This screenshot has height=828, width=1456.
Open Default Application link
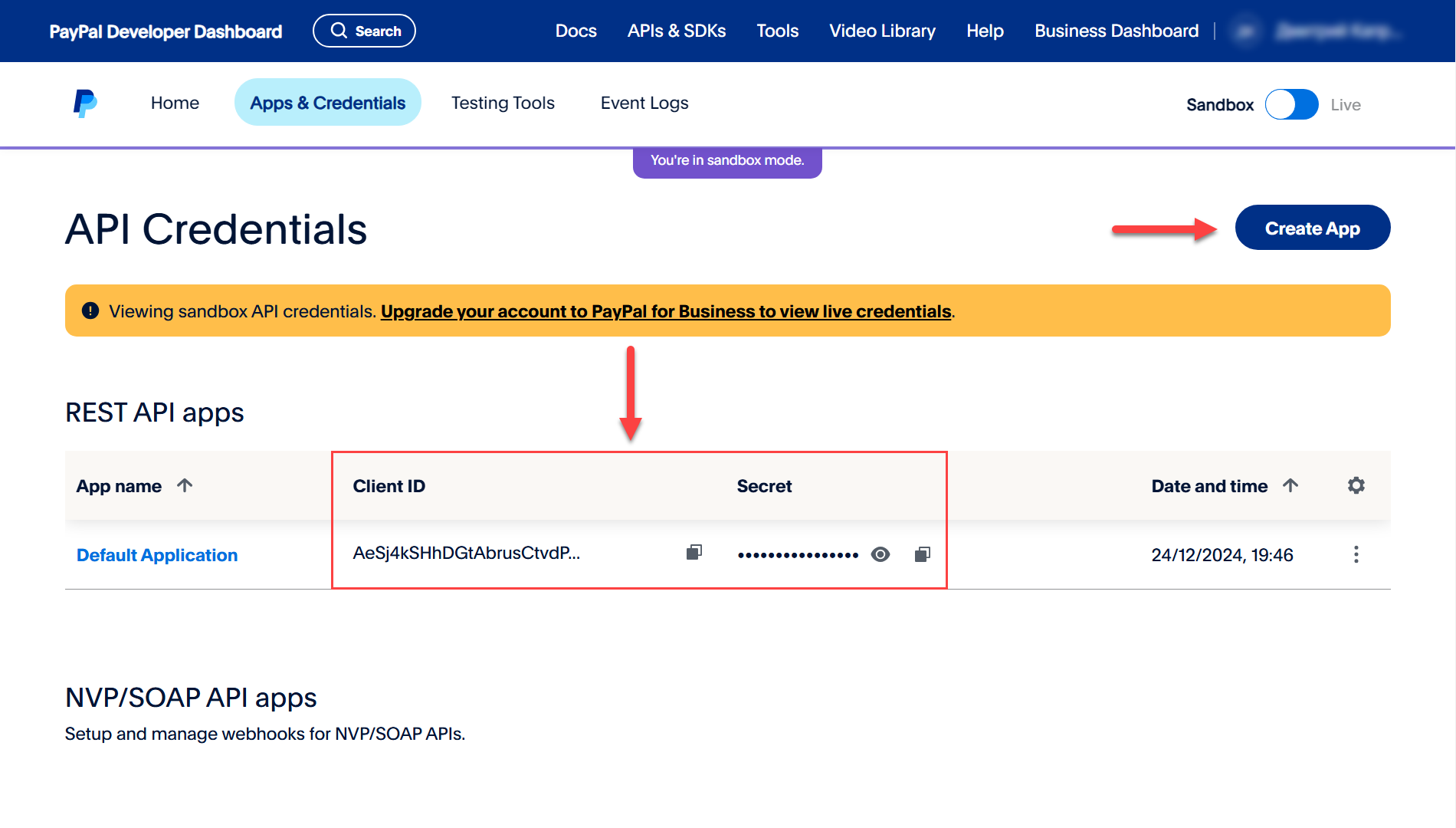coord(157,554)
